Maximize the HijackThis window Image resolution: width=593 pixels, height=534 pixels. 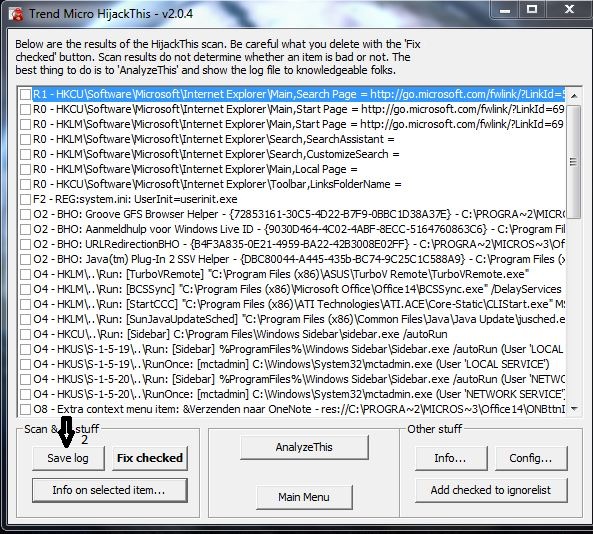click(x=532, y=10)
